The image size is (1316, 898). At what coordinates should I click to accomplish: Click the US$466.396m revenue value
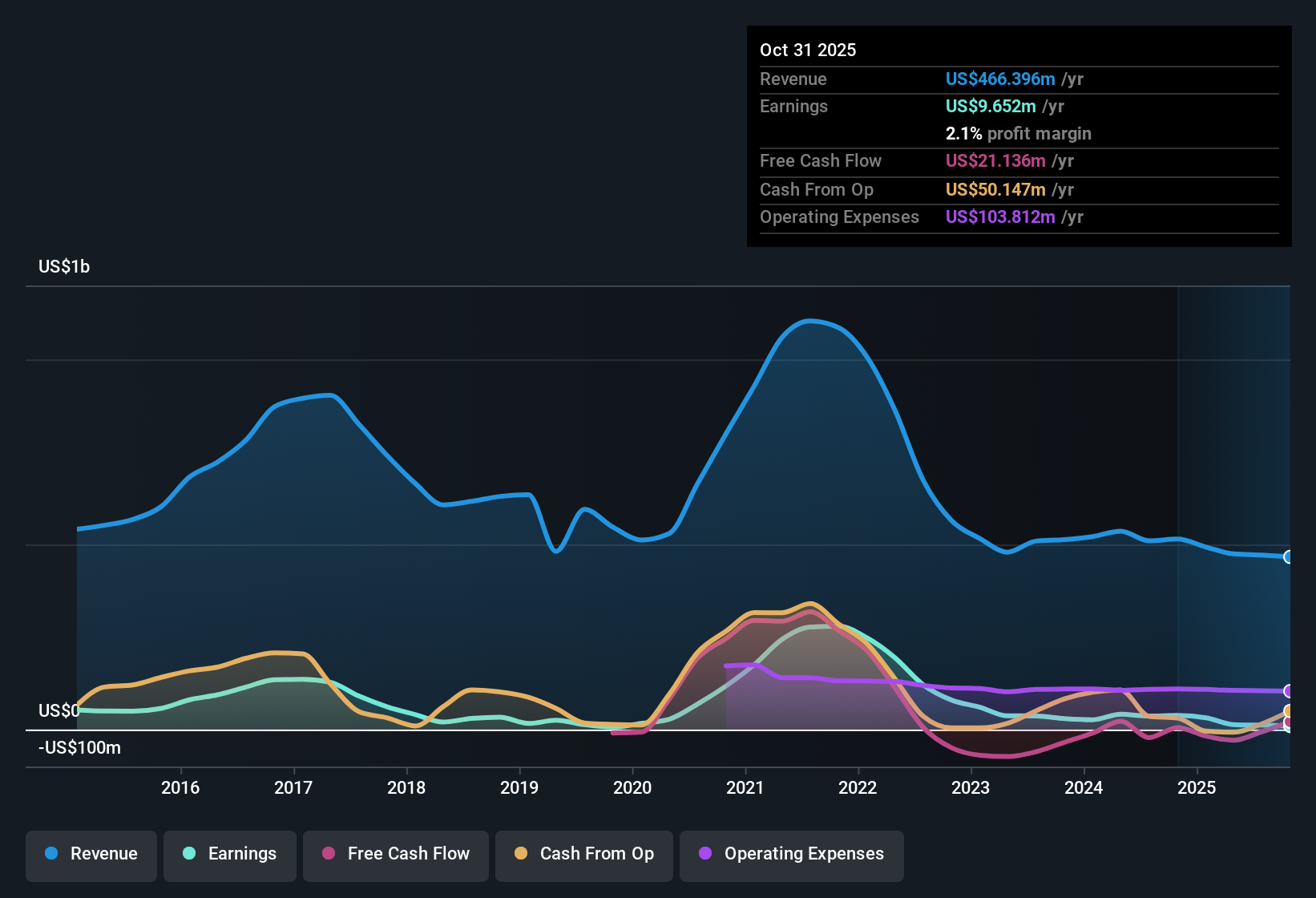1000,79
